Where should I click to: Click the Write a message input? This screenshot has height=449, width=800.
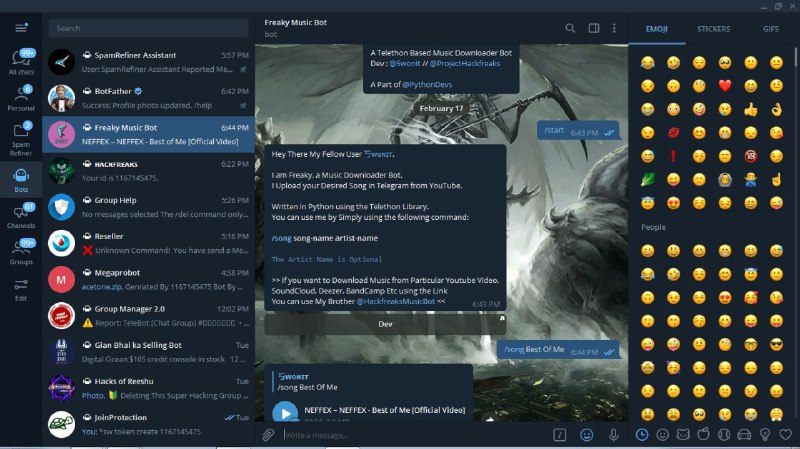click(x=416, y=435)
